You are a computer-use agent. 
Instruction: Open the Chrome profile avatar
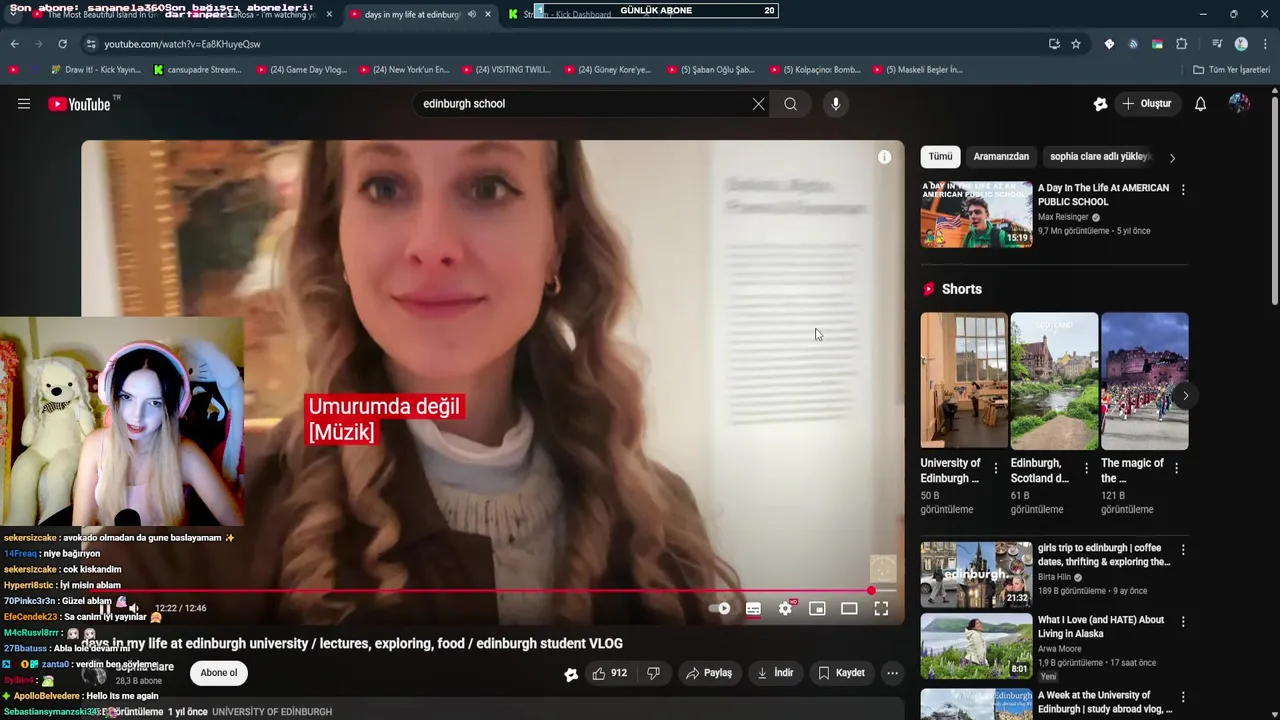[x=1241, y=44]
